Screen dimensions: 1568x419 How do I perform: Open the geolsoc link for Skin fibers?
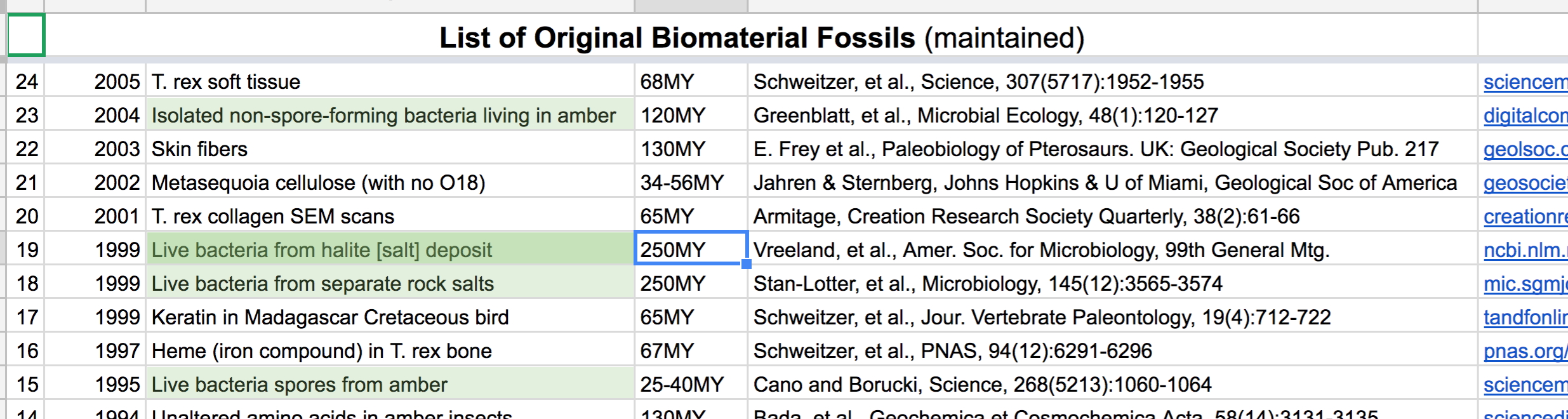(1525, 149)
